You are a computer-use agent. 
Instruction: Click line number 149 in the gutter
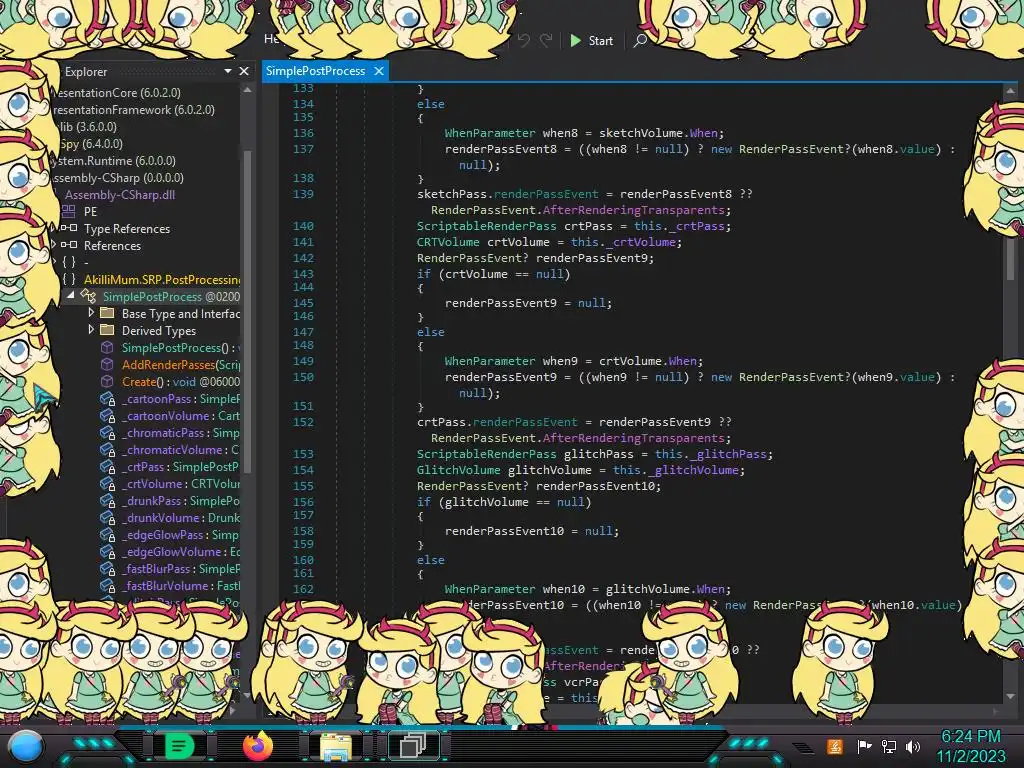pyautogui.click(x=303, y=360)
